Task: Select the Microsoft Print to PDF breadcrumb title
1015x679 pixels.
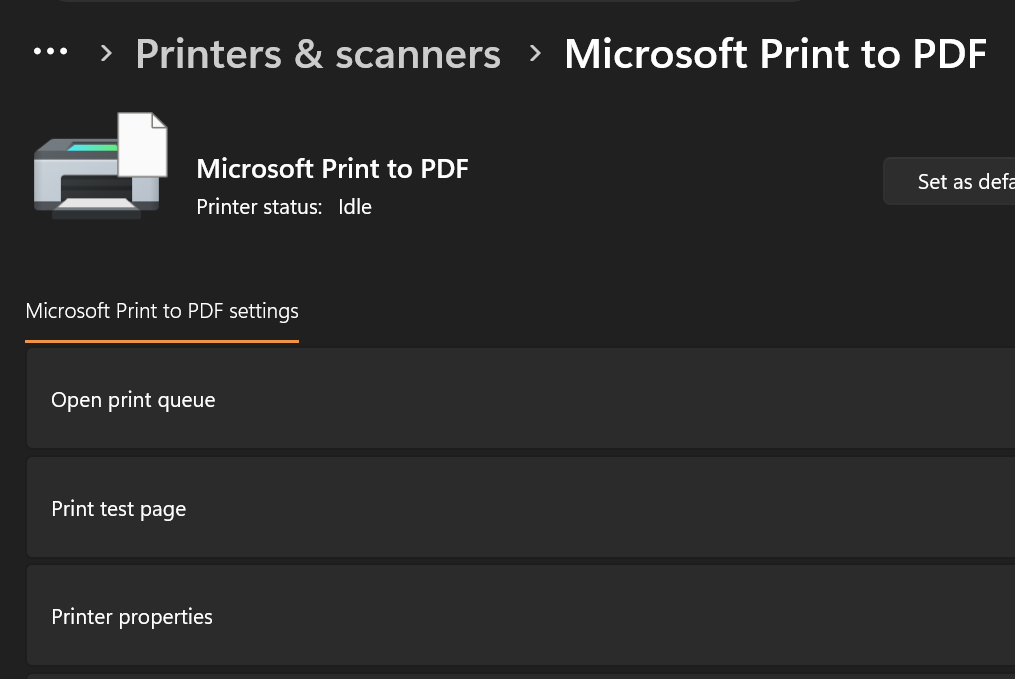Action: click(x=775, y=54)
